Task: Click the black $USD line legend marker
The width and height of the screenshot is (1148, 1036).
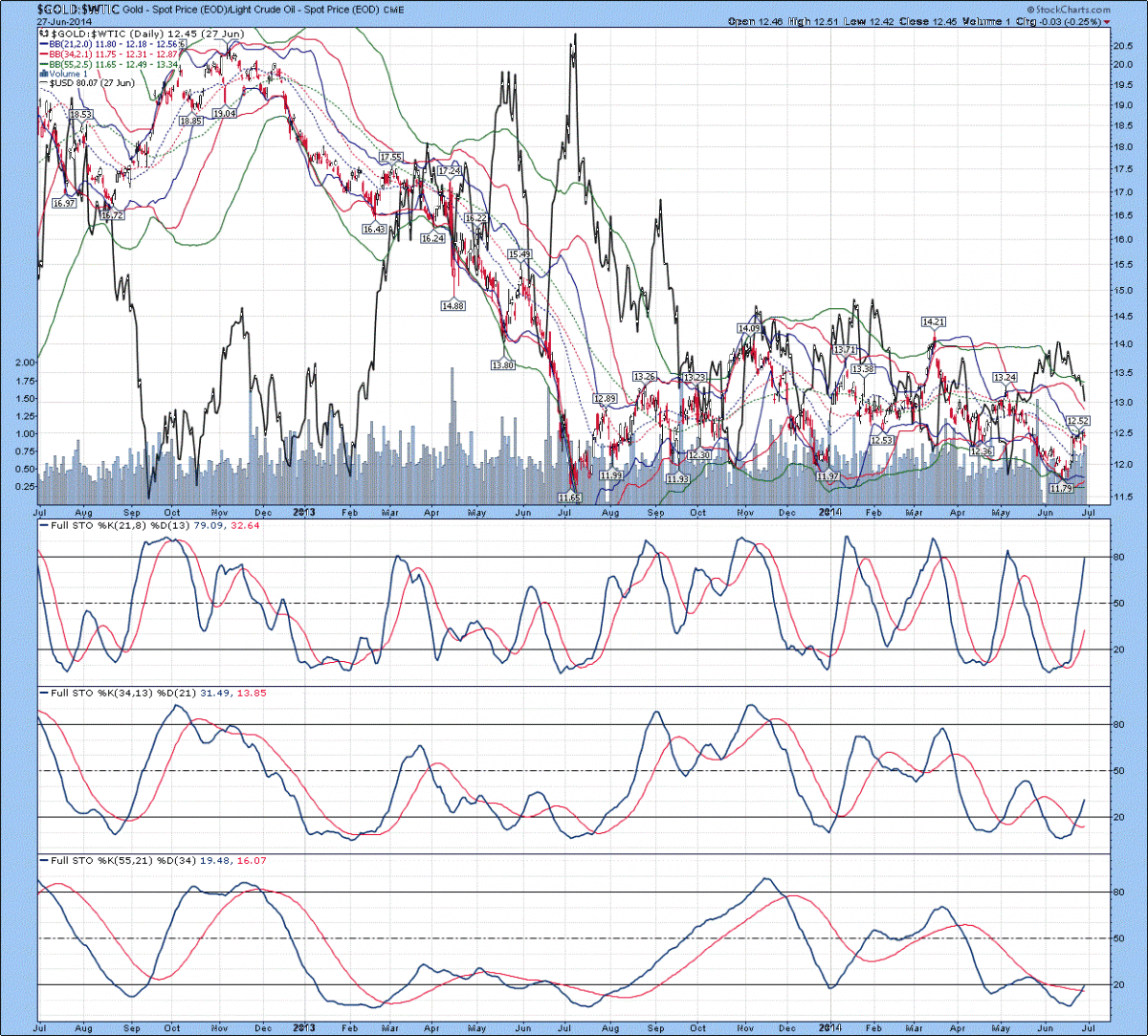Action: pyautogui.click(x=41, y=83)
